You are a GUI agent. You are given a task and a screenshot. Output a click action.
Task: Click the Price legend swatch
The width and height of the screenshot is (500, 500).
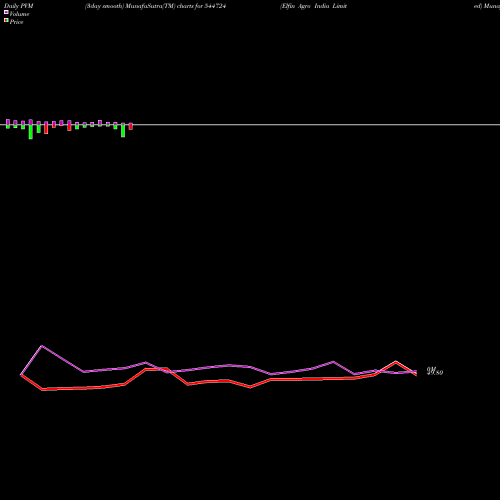(x=6, y=20)
